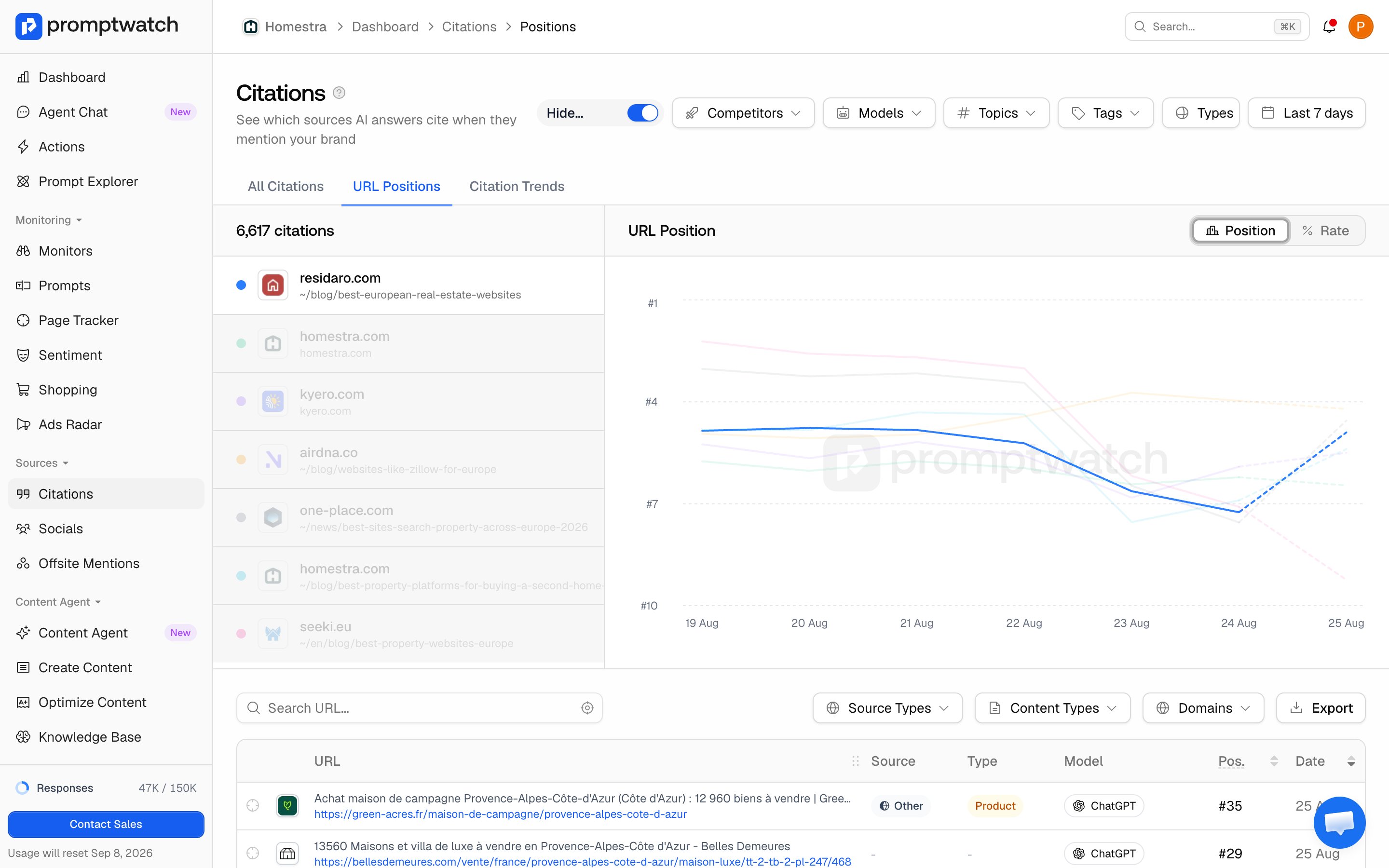Toggle seeki.eu series in chart
This screenshot has height=868, width=1389.
[x=409, y=634]
